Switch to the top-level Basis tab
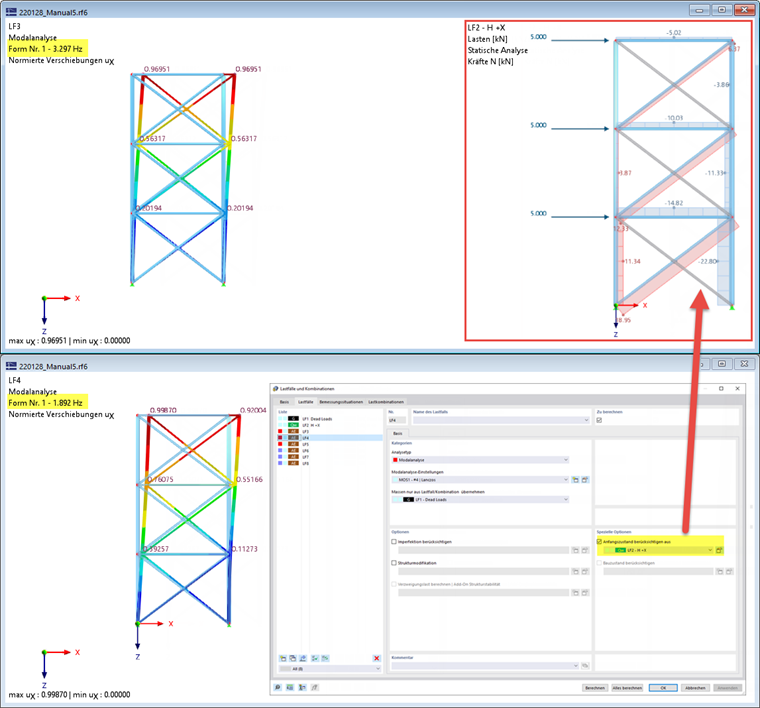This screenshot has height=708, width=760. pos(285,402)
